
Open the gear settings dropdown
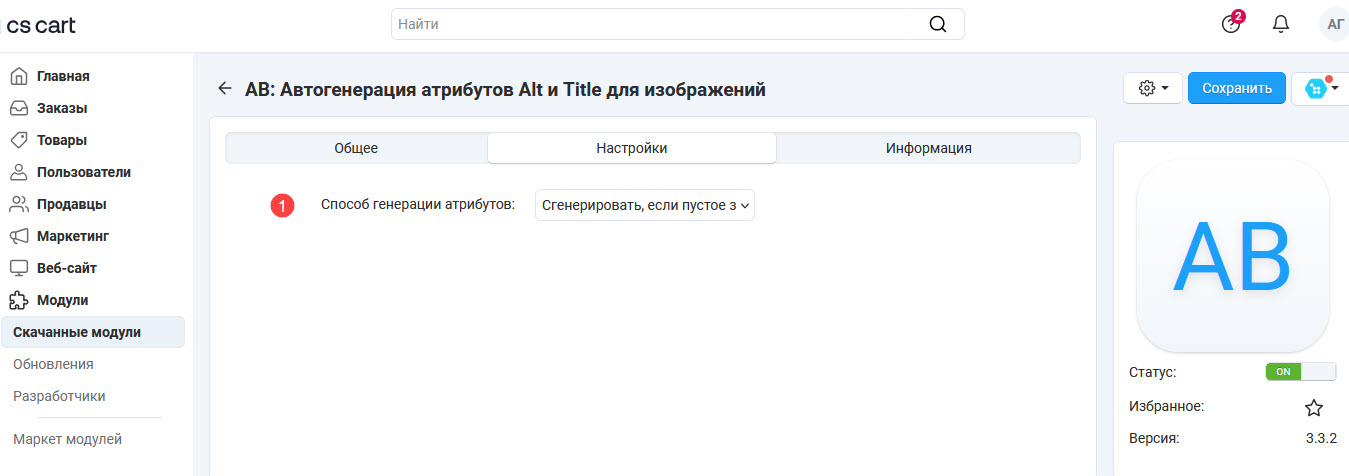pyautogui.click(x=1153, y=88)
